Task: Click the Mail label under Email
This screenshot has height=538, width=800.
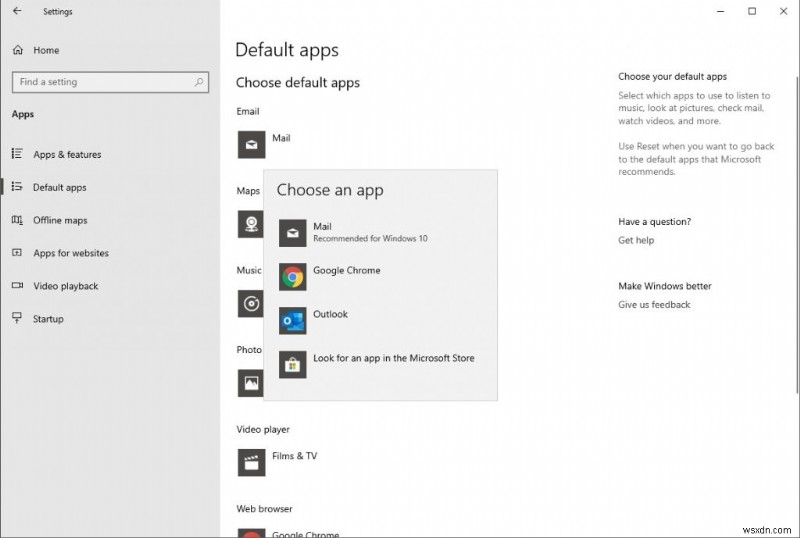Action: (x=281, y=138)
